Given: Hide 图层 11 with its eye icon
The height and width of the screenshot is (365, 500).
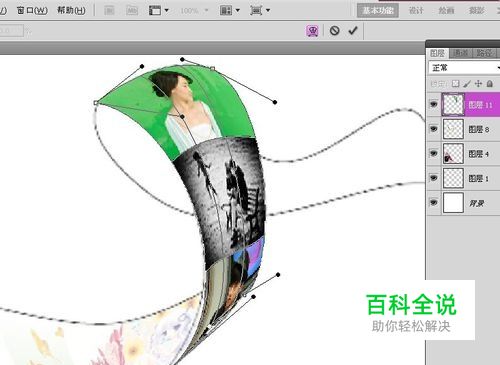Looking at the screenshot, I should 433,105.
